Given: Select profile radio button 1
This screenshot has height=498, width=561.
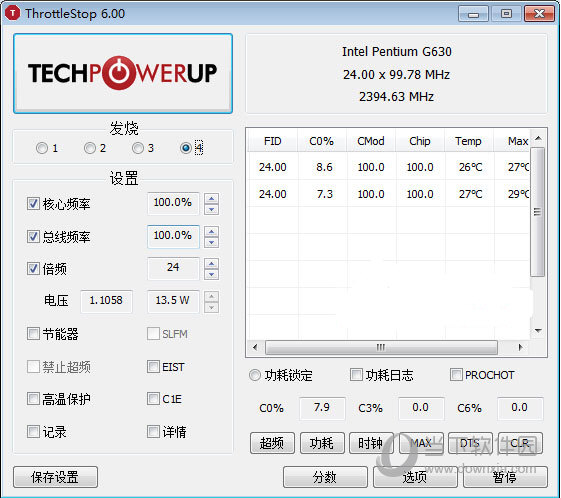Looking at the screenshot, I should tap(42, 148).
